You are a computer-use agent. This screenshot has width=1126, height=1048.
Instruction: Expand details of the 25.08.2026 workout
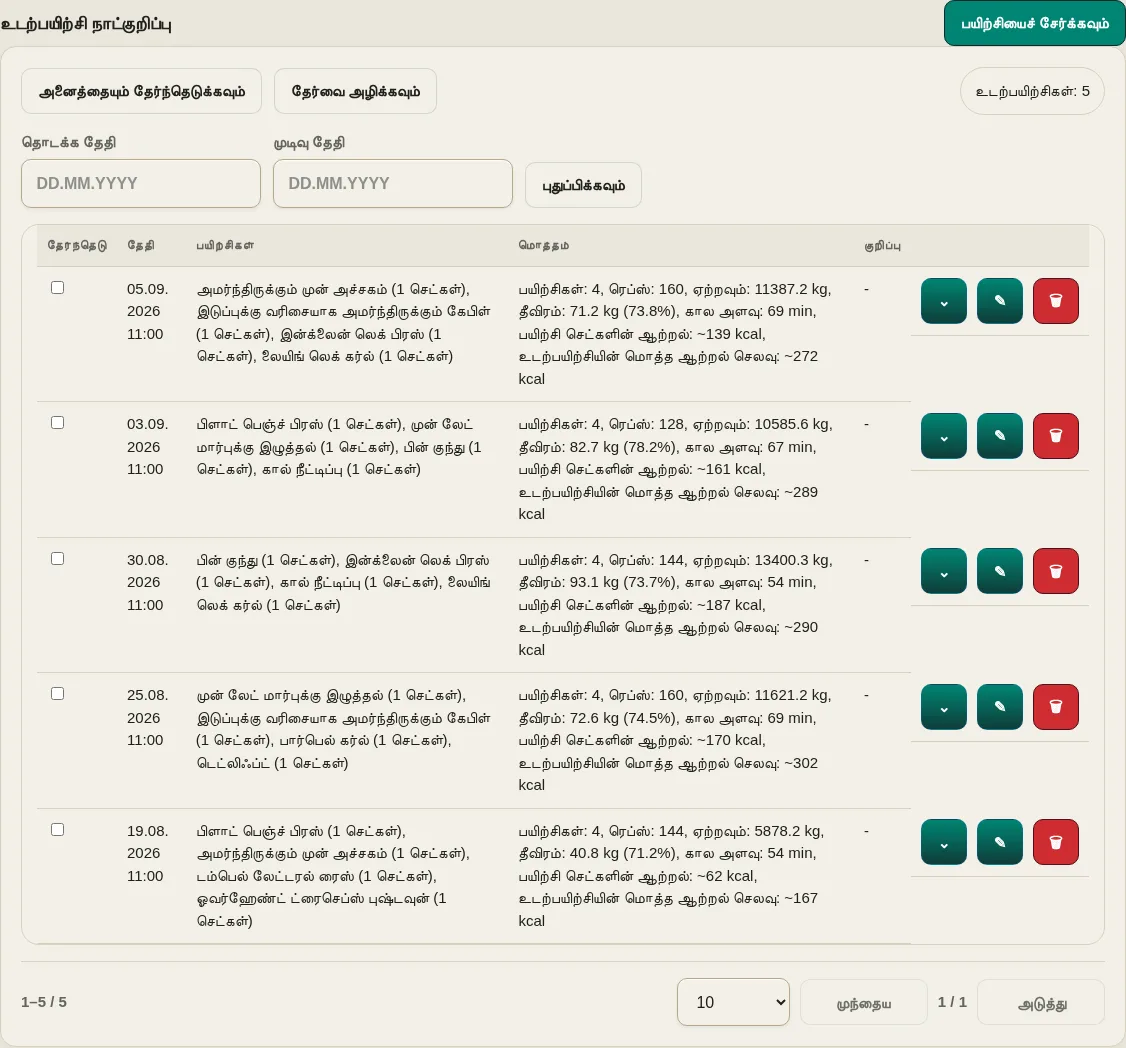click(944, 707)
